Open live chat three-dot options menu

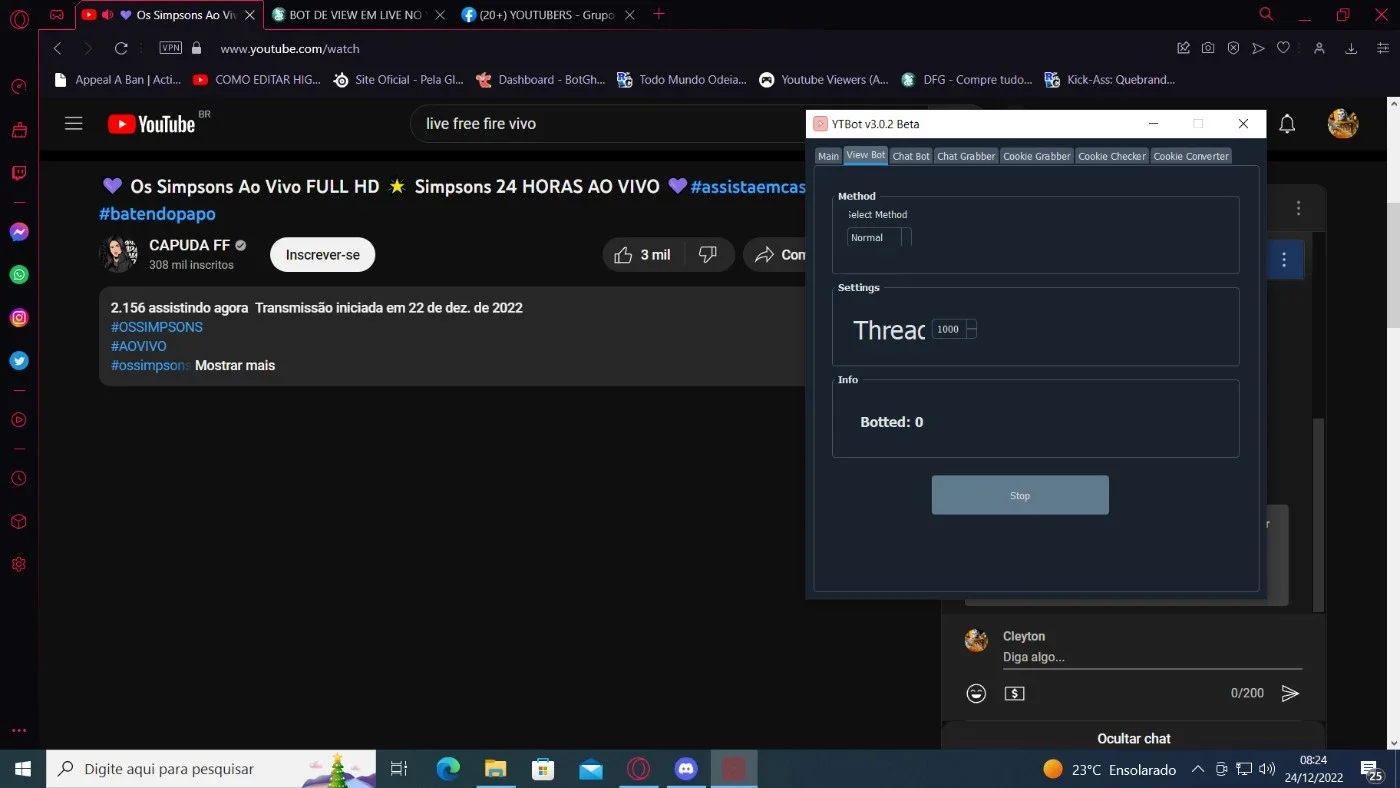pos(1298,208)
